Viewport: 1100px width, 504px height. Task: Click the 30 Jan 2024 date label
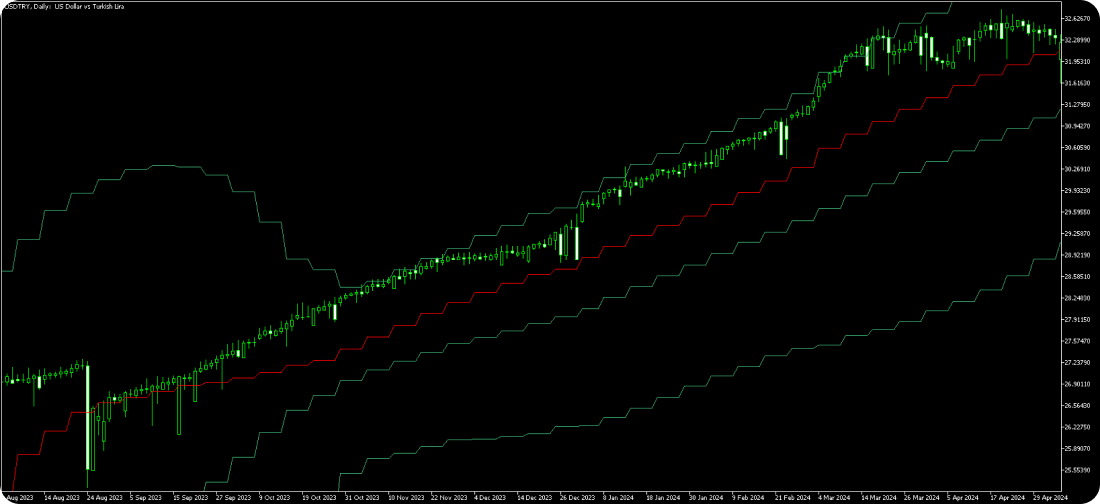(x=705, y=496)
